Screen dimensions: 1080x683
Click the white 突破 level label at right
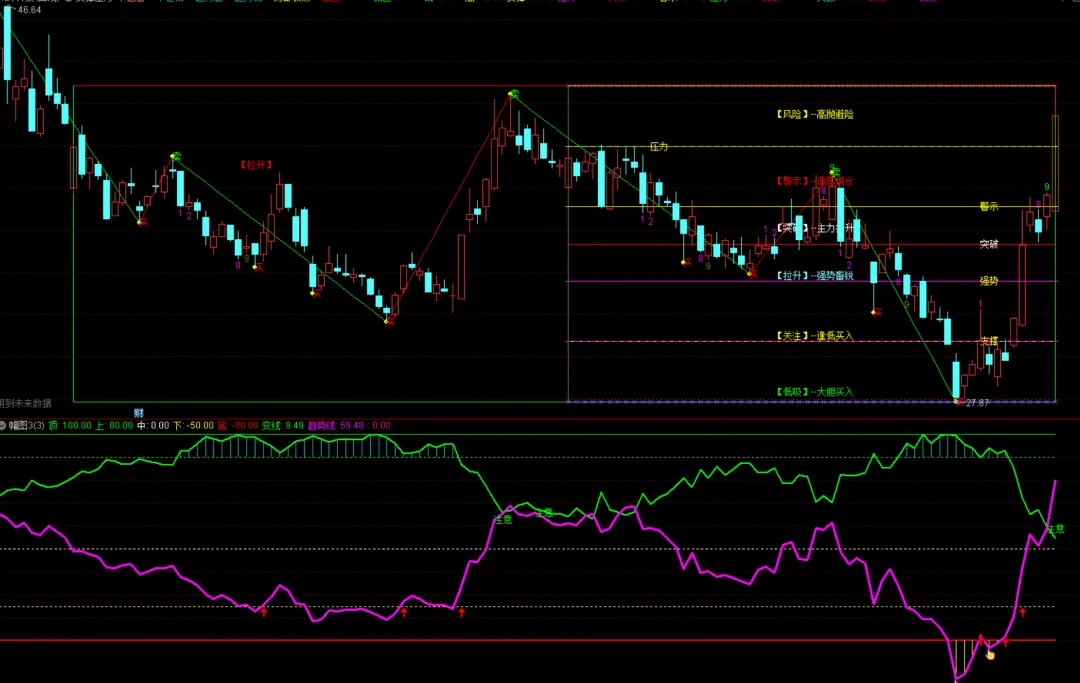click(989, 244)
